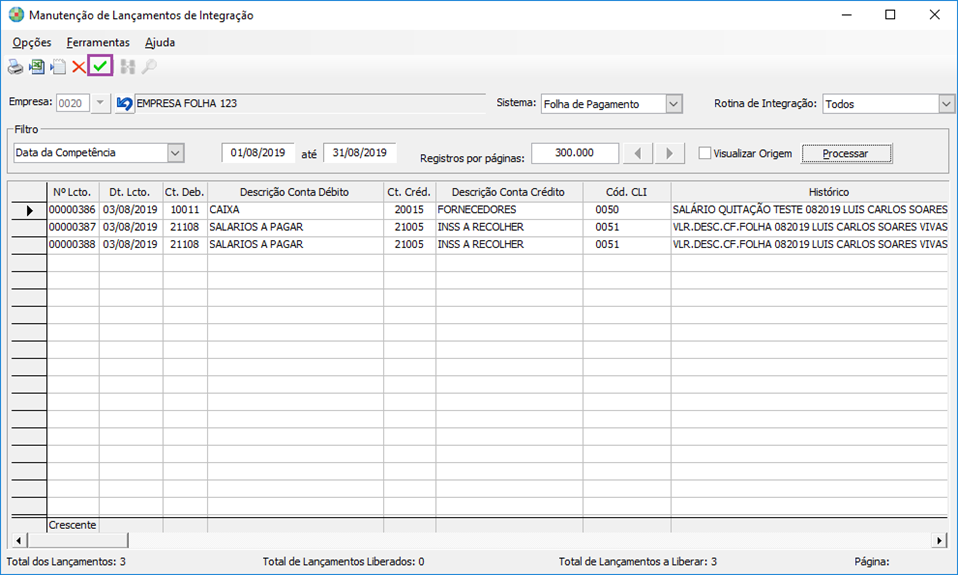Toggle the Visualizar Origem checkbox
The image size is (958, 575).
click(x=704, y=153)
